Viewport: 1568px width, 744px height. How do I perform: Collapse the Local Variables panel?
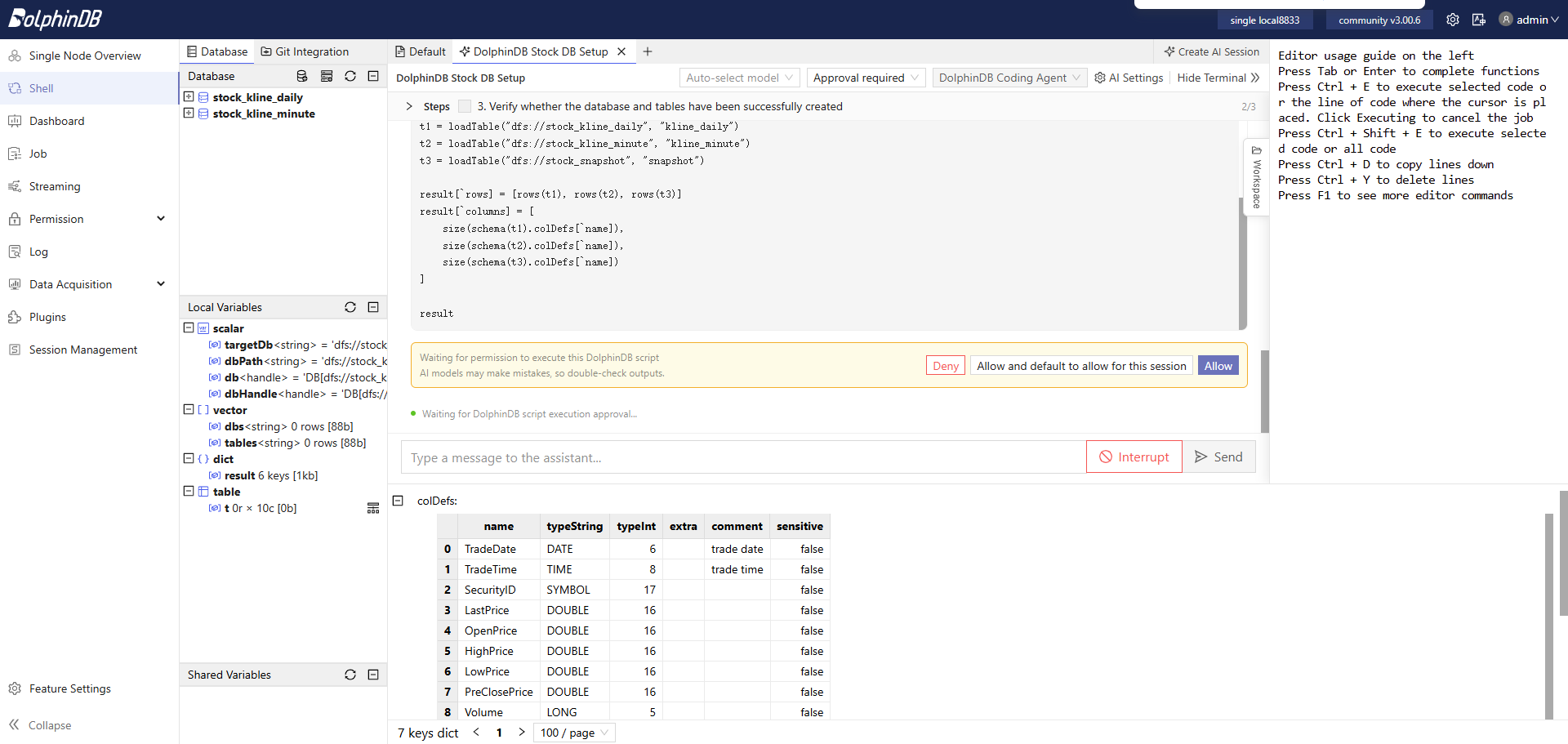373,307
